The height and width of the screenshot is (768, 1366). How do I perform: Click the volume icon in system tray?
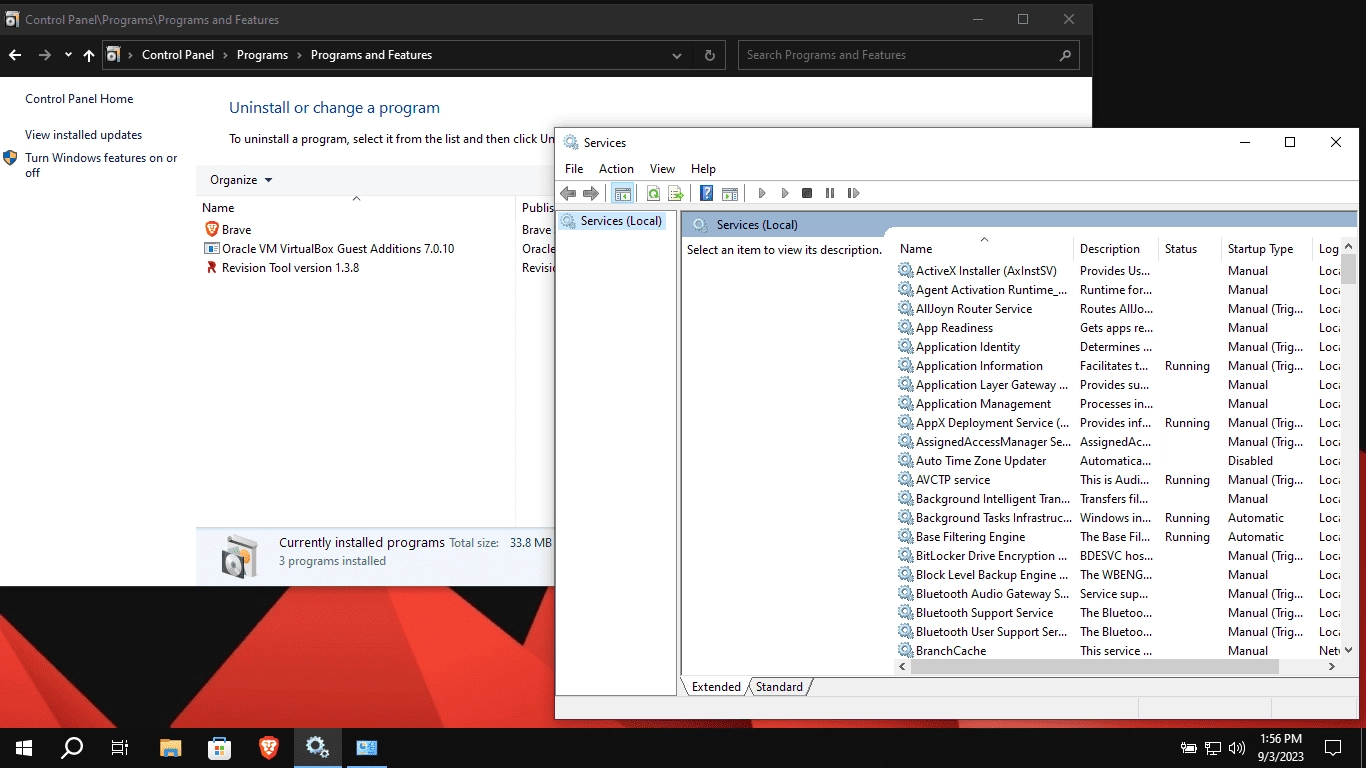(1237, 747)
